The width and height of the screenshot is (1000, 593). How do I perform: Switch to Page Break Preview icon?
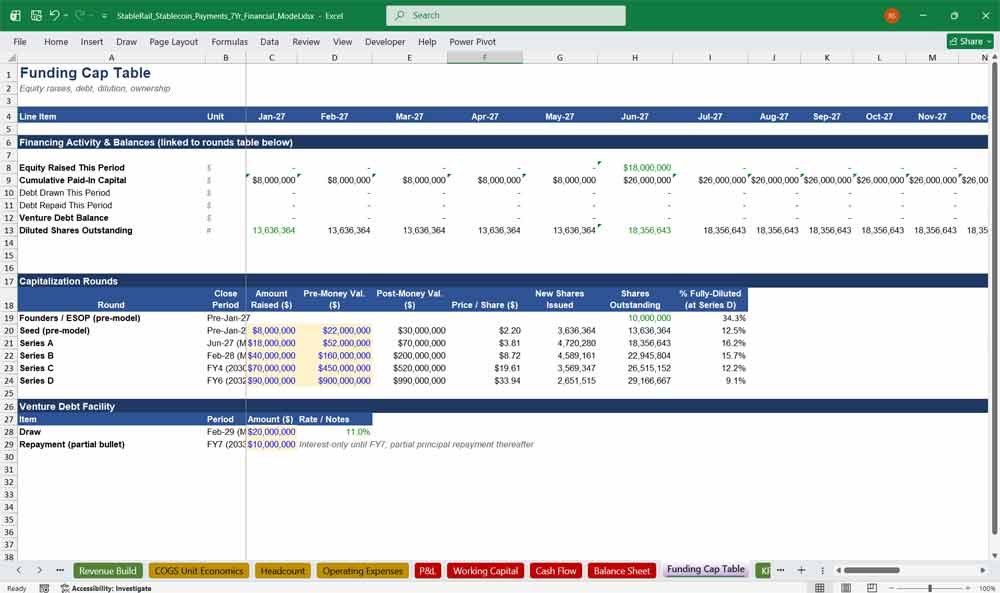pyautogui.click(x=872, y=587)
